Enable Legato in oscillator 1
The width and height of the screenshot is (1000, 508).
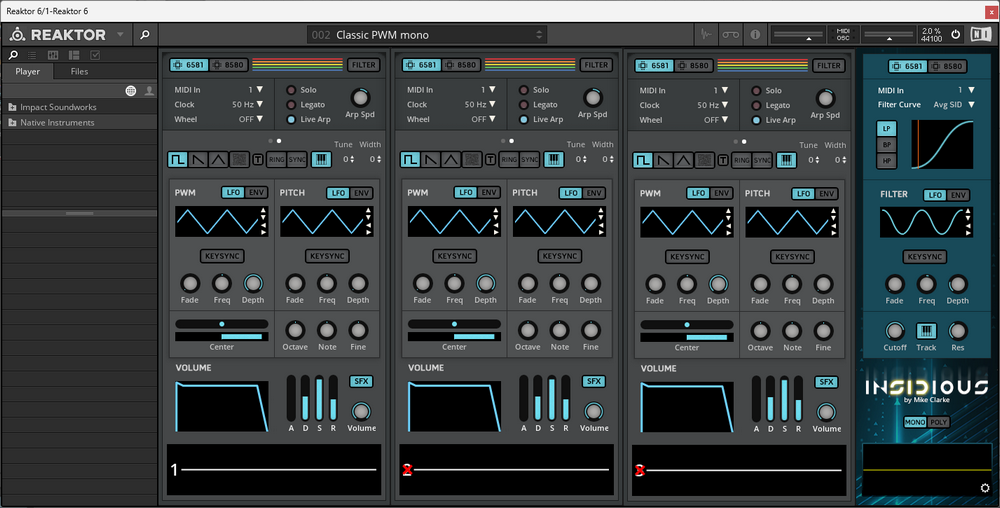tap(291, 105)
